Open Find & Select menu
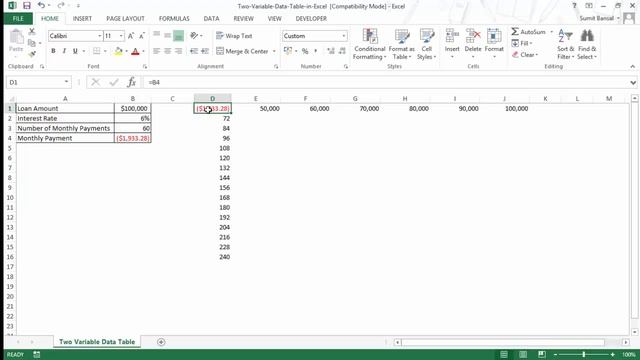The height and width of the screenshot is (360, 640). point(587,44)
